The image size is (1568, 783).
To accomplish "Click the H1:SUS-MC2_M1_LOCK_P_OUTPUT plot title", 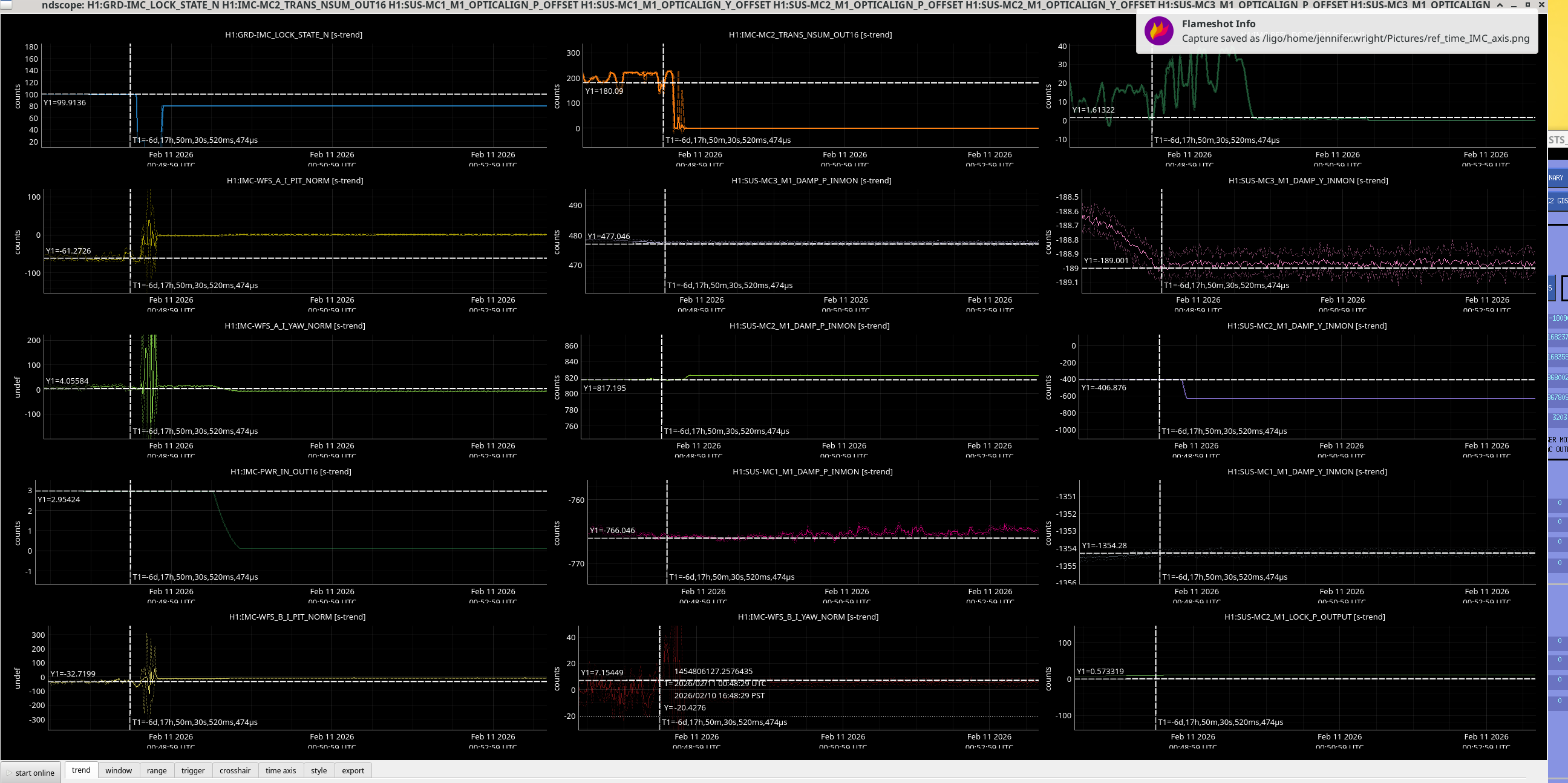I will [x=1304, y=617].
